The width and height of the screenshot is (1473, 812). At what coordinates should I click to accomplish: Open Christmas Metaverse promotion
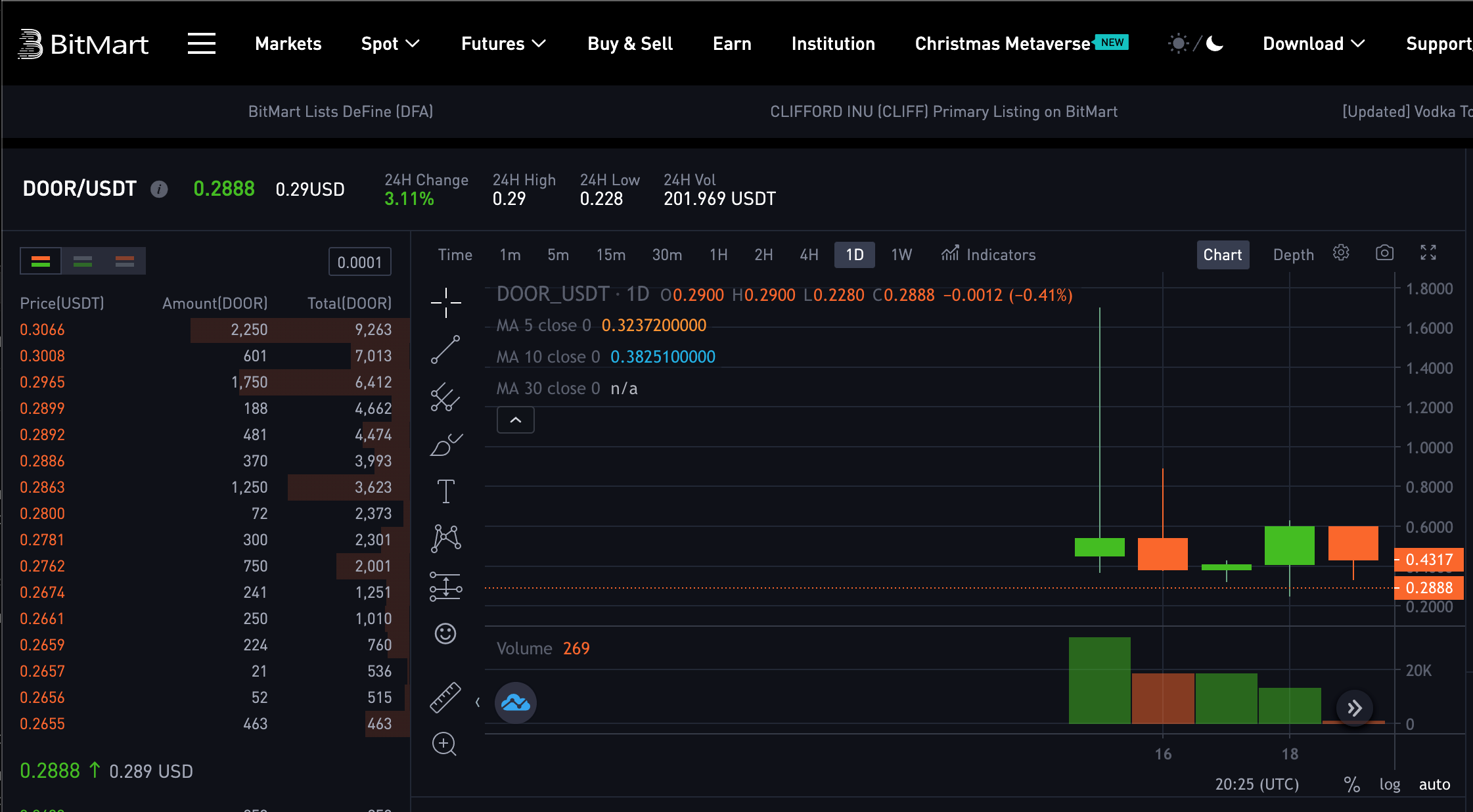(1022, 44)
